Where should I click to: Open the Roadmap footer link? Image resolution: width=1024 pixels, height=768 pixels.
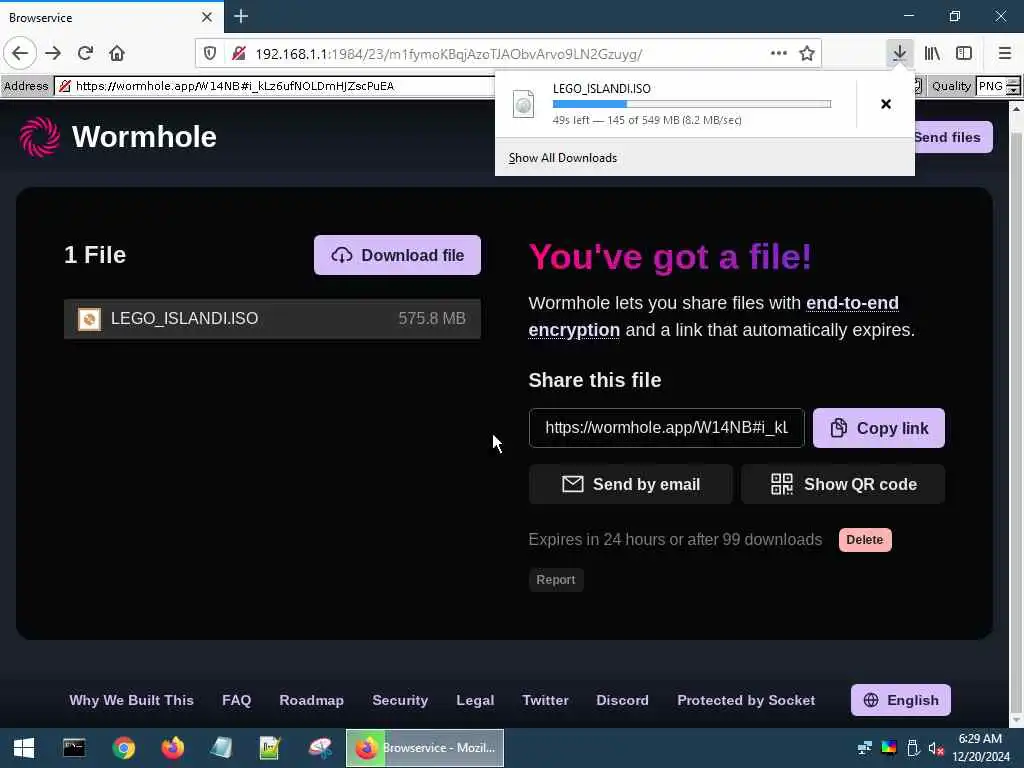tap(312, 700)
